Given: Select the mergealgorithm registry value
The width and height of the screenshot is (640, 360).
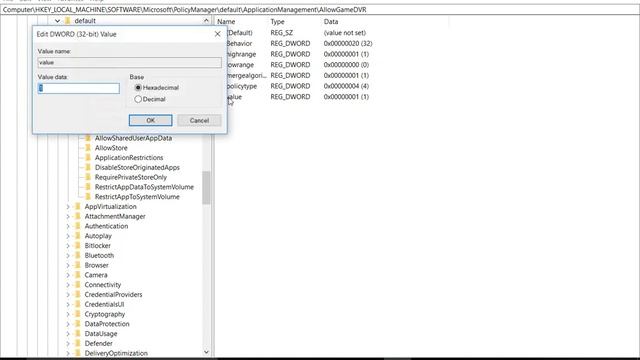Looking at the screenshot, I should point(247,76).
